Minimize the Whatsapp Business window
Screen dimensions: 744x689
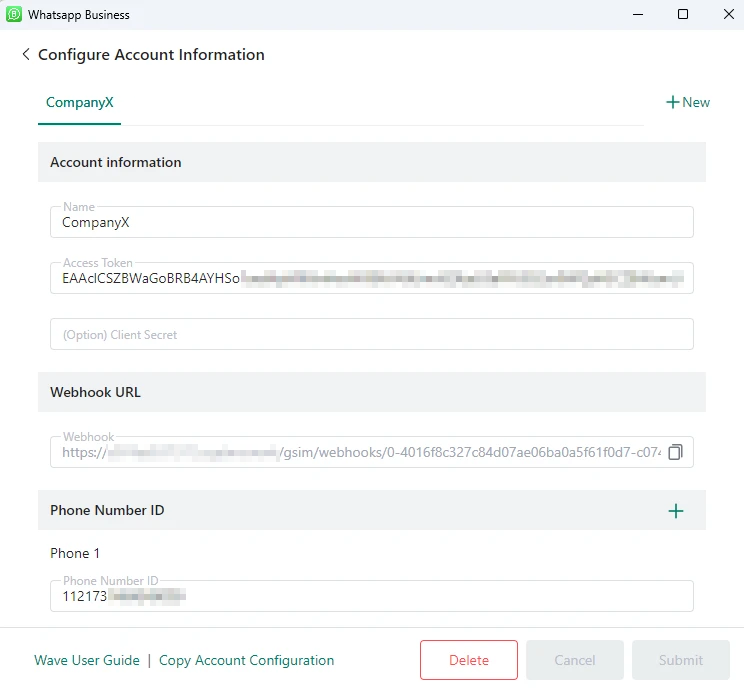point(638,14)
